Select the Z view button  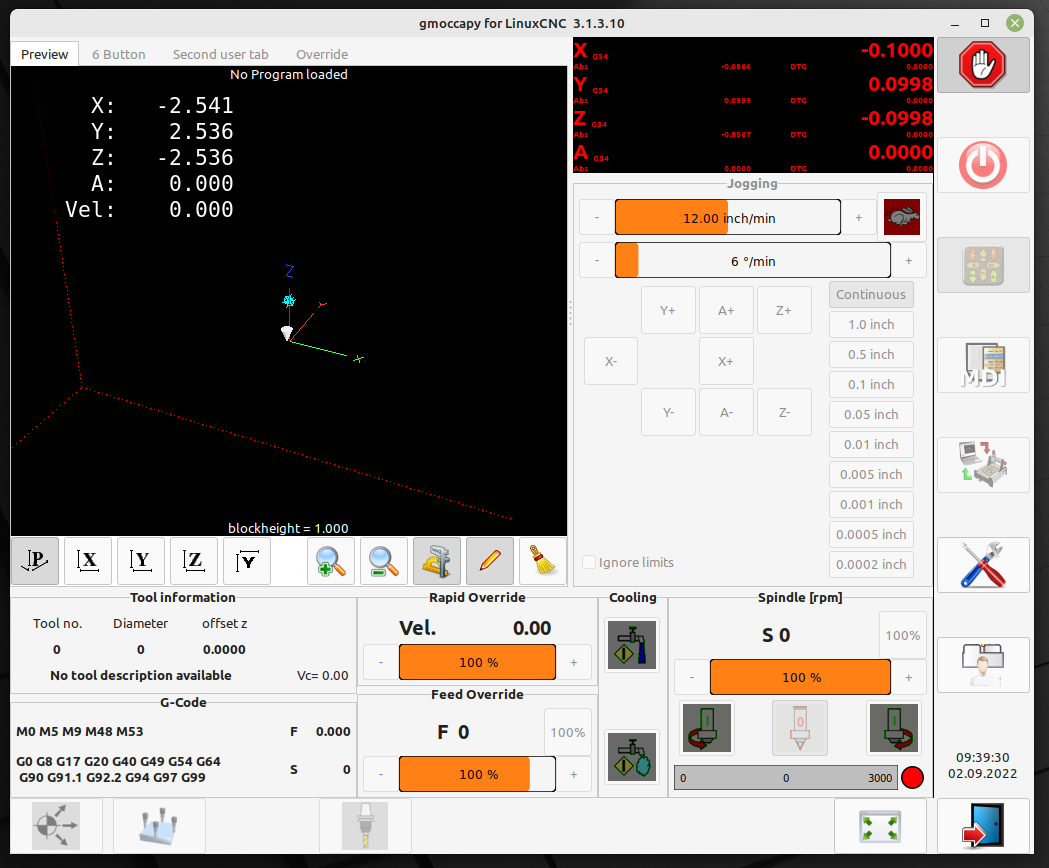pyautogui.click(x=193, y=561)
